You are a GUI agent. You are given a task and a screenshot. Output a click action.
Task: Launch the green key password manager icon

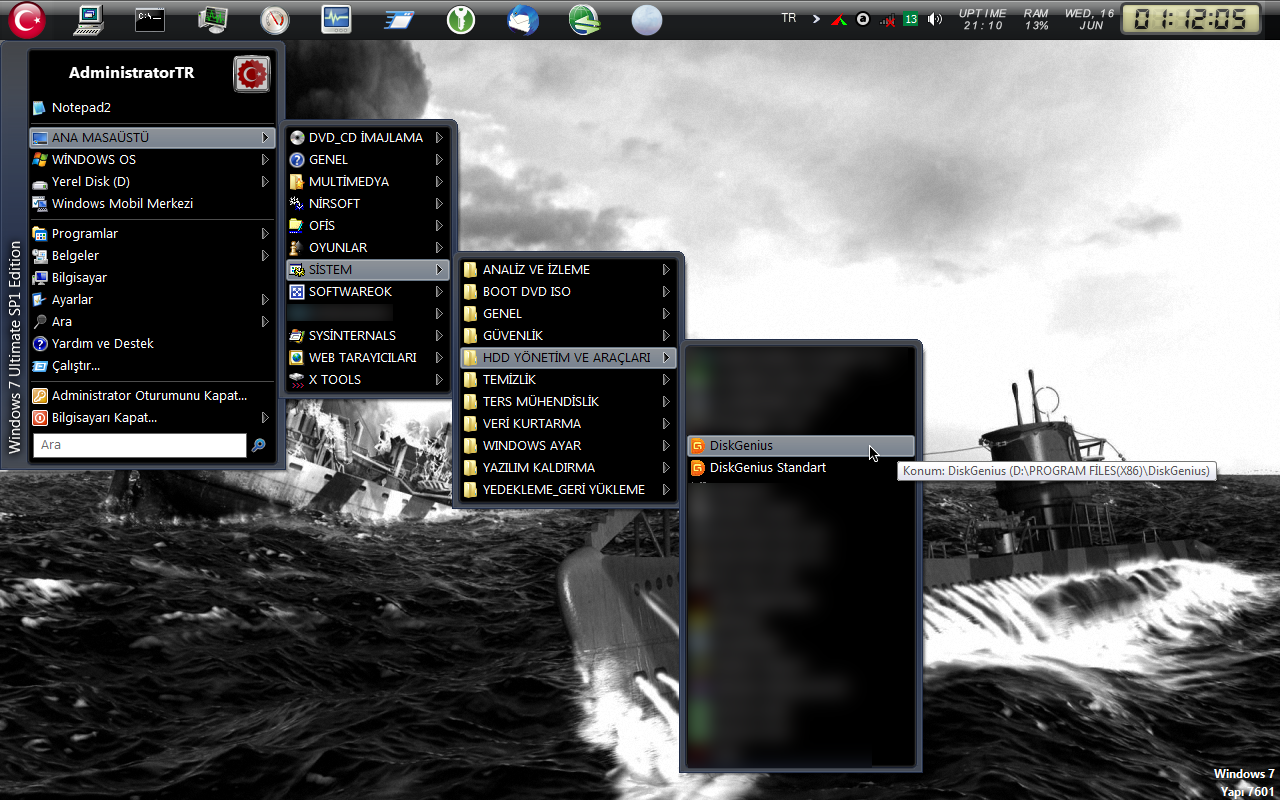coord(461,19)
